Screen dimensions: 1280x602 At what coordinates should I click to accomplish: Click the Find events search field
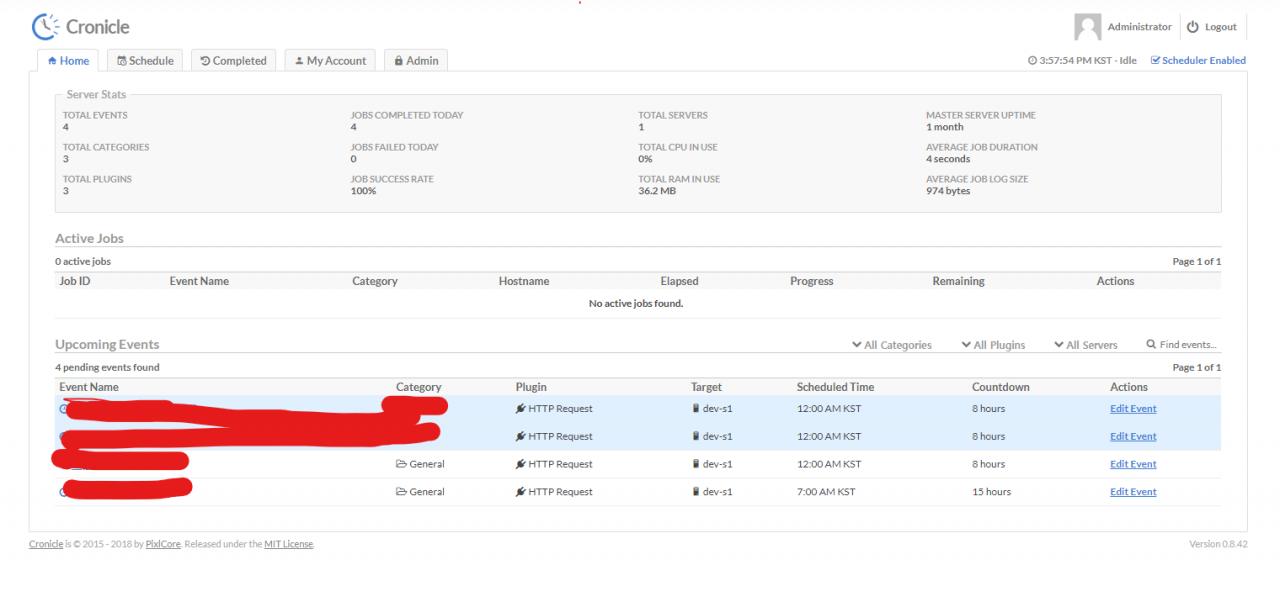pyautogui.click(x=1181, y=345)
